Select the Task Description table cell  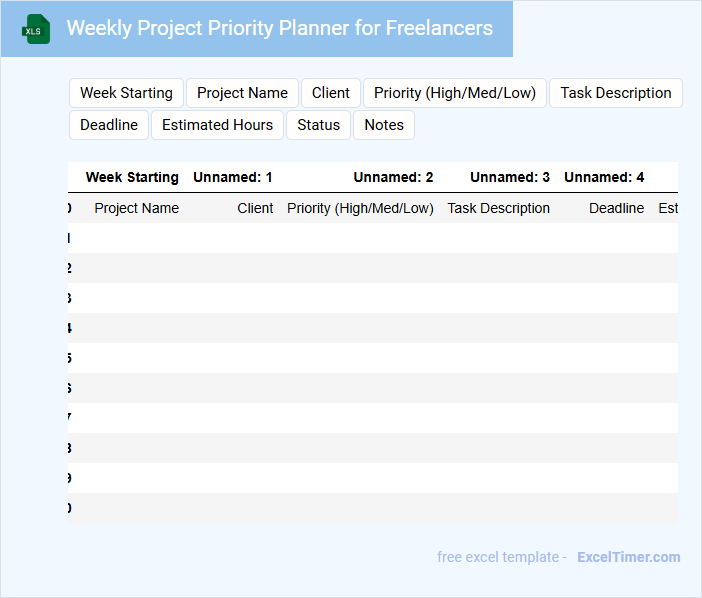click(x=498, y=208)
